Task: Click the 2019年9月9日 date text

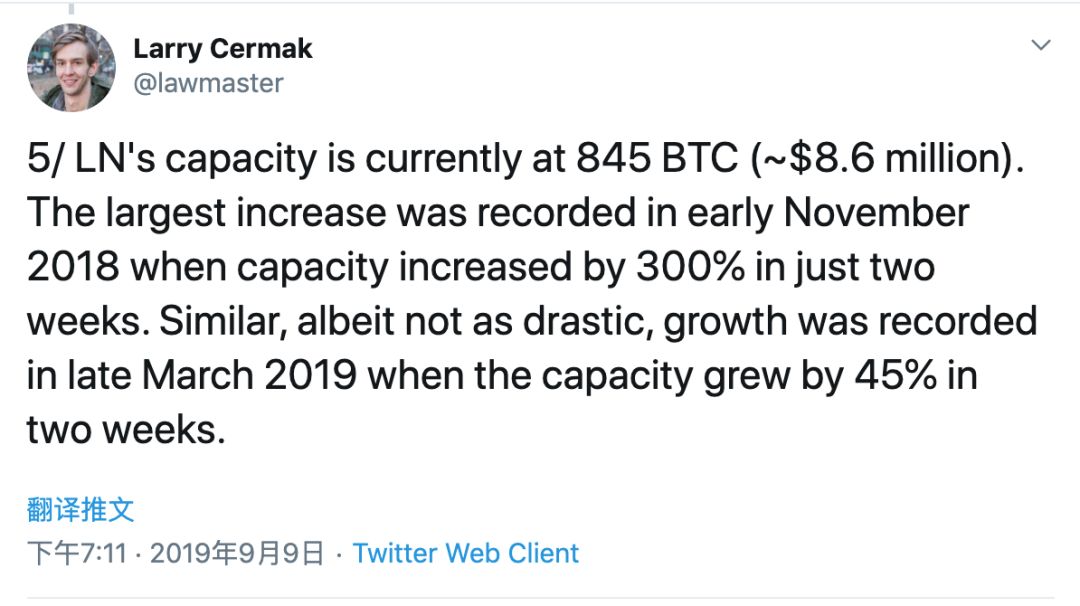Action: [x=237, y=553]
